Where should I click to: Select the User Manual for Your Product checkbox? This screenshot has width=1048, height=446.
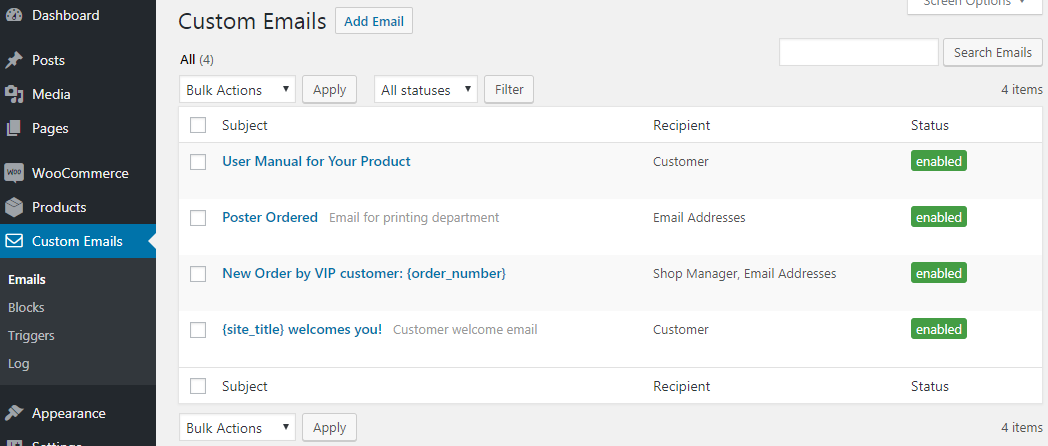(198, 161)
